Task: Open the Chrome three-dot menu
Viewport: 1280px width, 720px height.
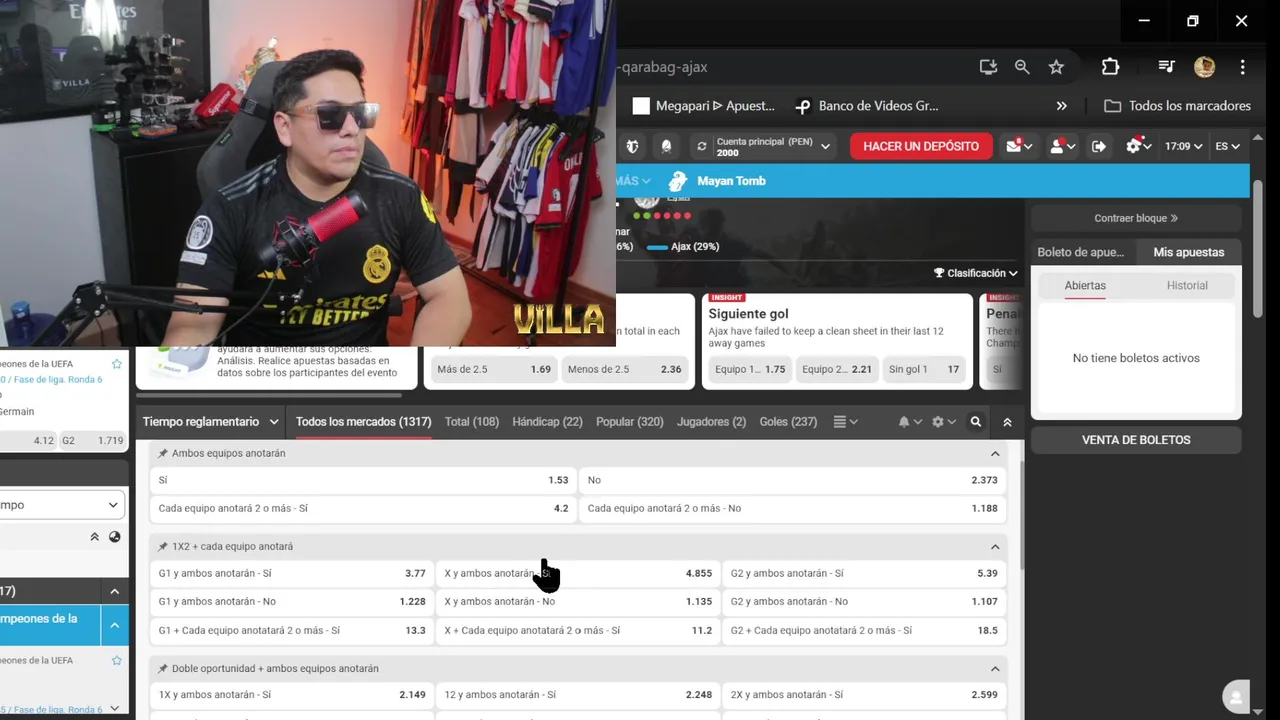Action: [1242, 67]
